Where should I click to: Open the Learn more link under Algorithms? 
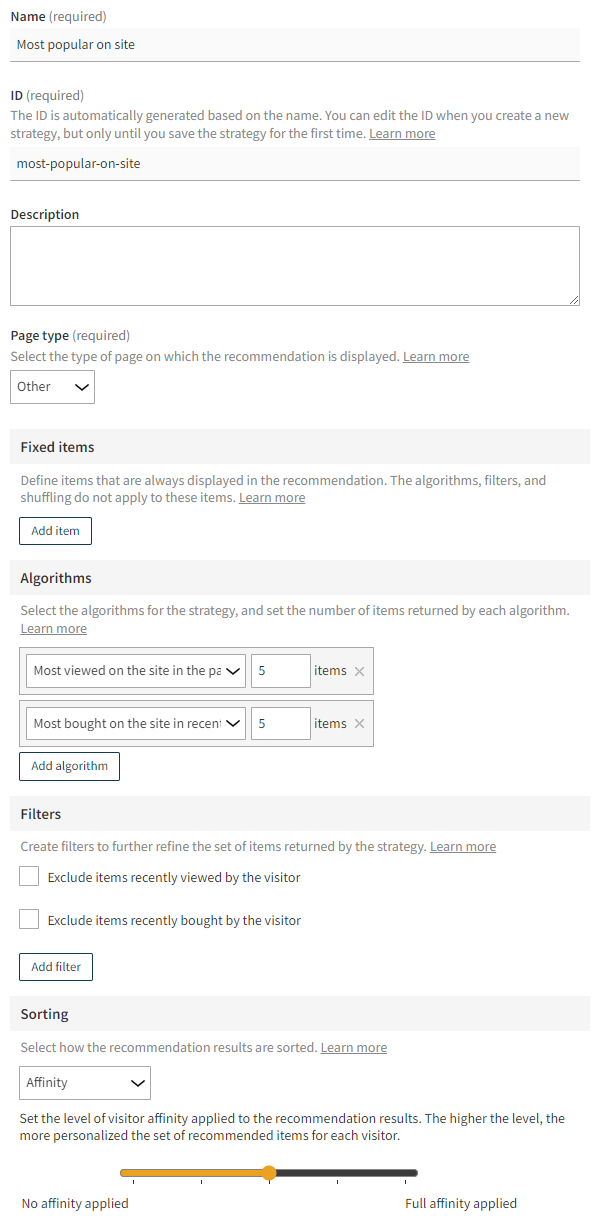[x=53, y=627]
